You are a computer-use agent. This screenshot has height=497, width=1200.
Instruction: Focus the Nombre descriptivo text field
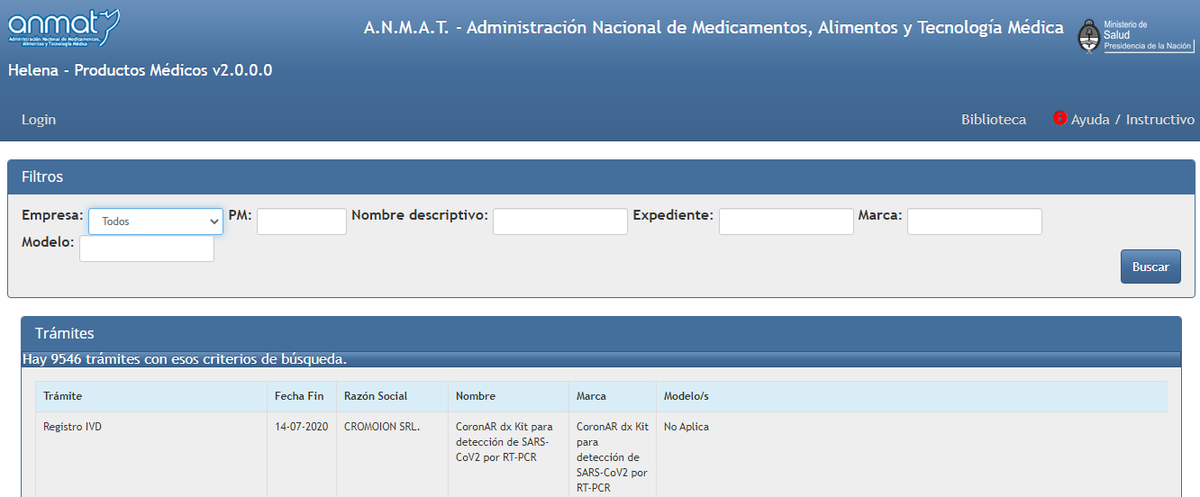[560, 221]
